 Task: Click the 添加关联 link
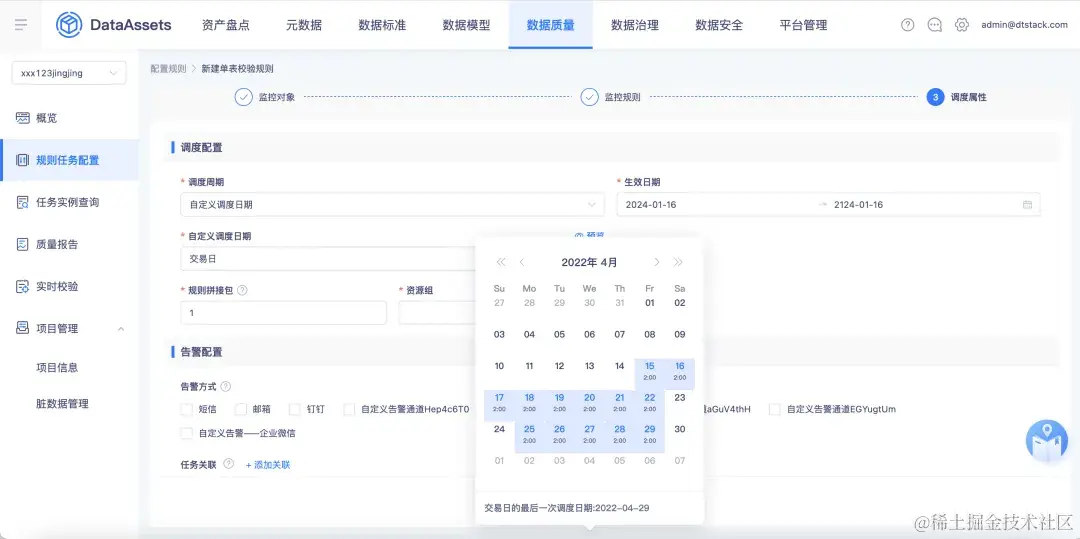tap(268, 465)
